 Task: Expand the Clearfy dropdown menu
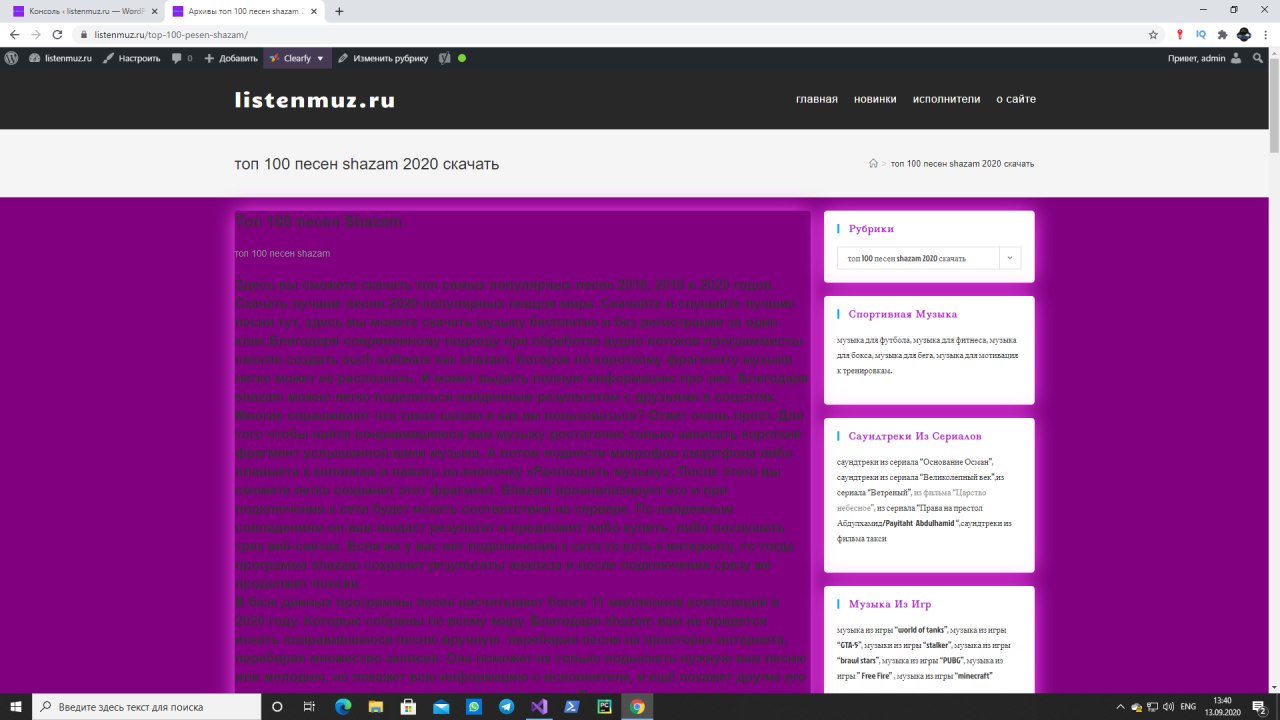pos(297,58)
